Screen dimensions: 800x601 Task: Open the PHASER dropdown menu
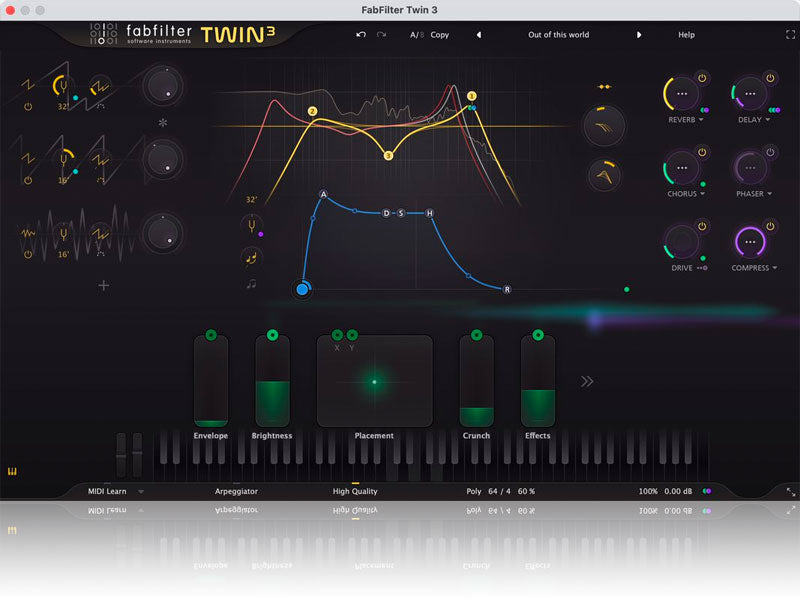754,194
